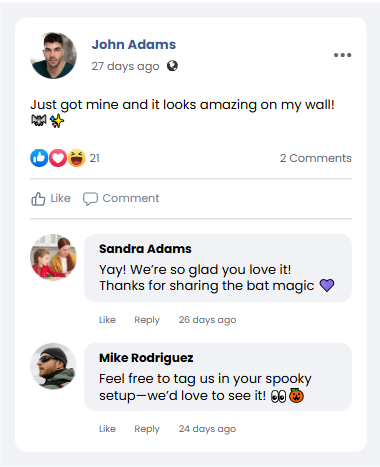Click the speech bubble Comment icon
This screenshot has width=380, height=467.
[x=90, y=199]
